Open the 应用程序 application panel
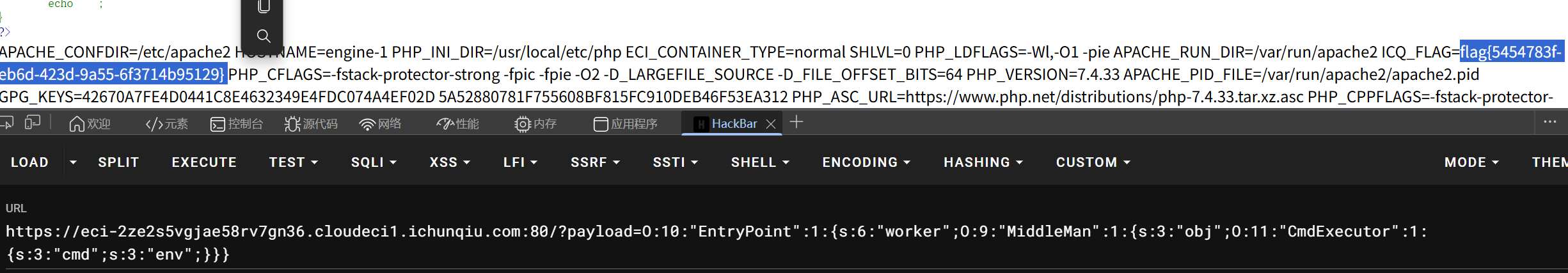 tap(626, 124)
